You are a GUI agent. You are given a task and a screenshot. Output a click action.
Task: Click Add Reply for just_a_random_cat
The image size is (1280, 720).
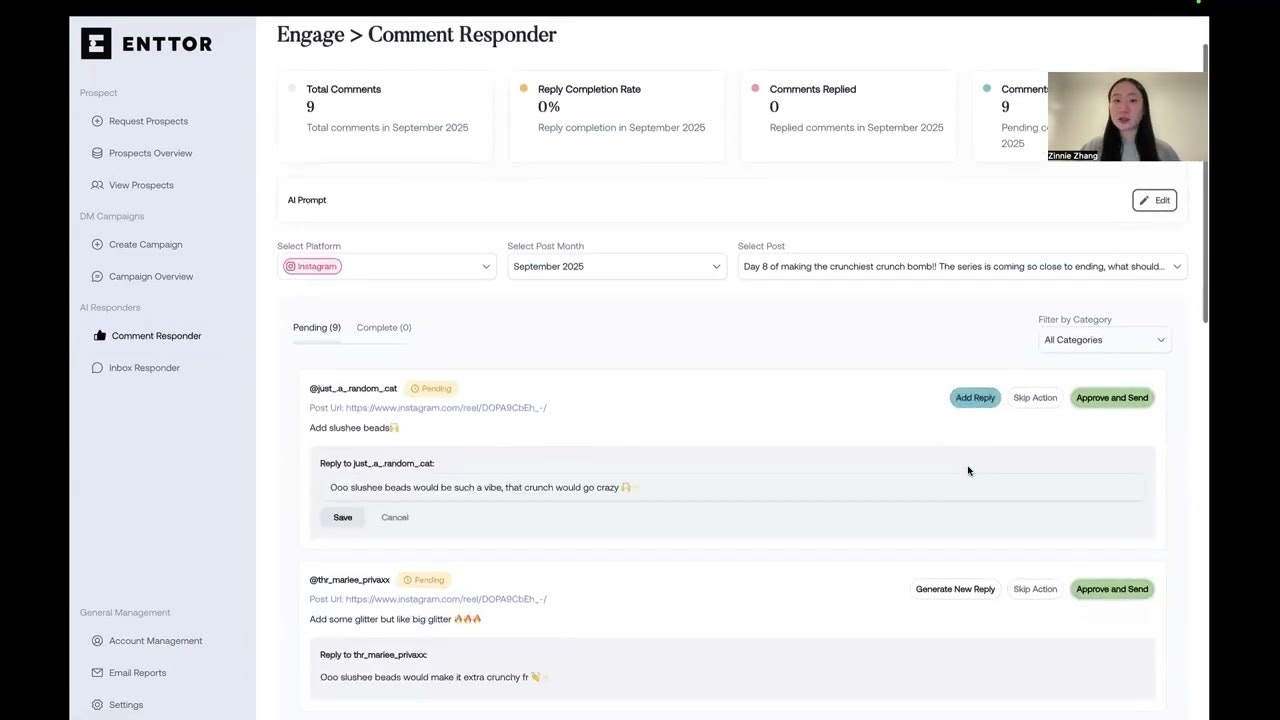click(975, 398)
